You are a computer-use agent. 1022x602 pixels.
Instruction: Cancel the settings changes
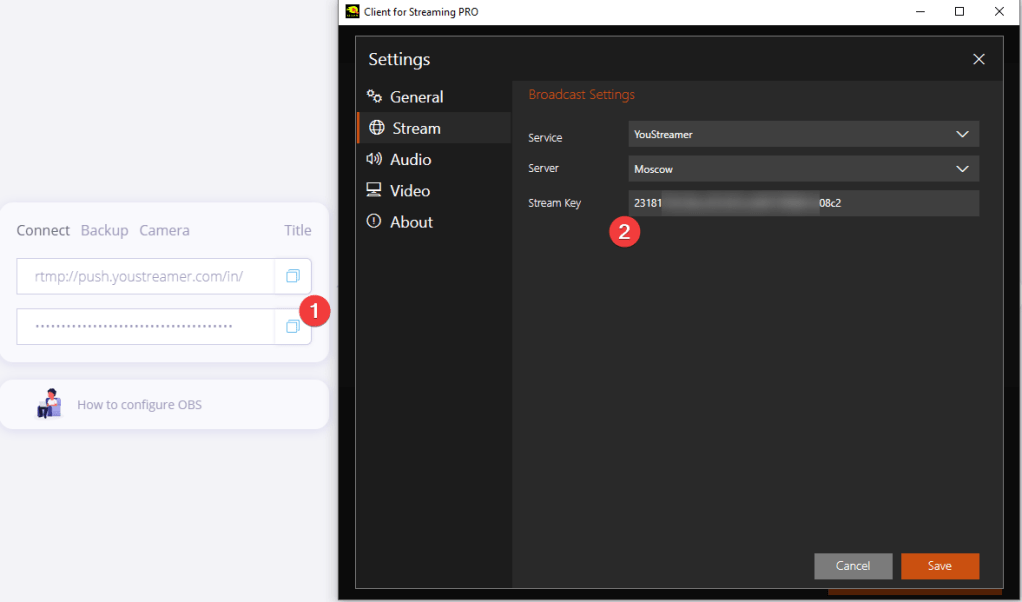[x=853, y=566]
